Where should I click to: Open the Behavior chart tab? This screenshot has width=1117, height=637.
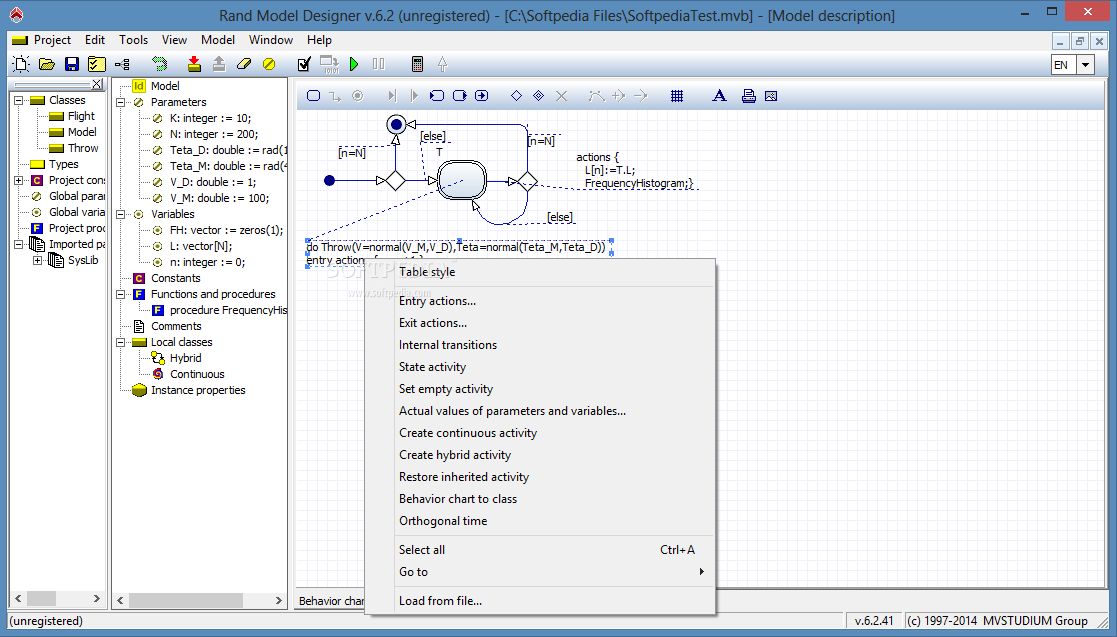(x=331, y=601)
